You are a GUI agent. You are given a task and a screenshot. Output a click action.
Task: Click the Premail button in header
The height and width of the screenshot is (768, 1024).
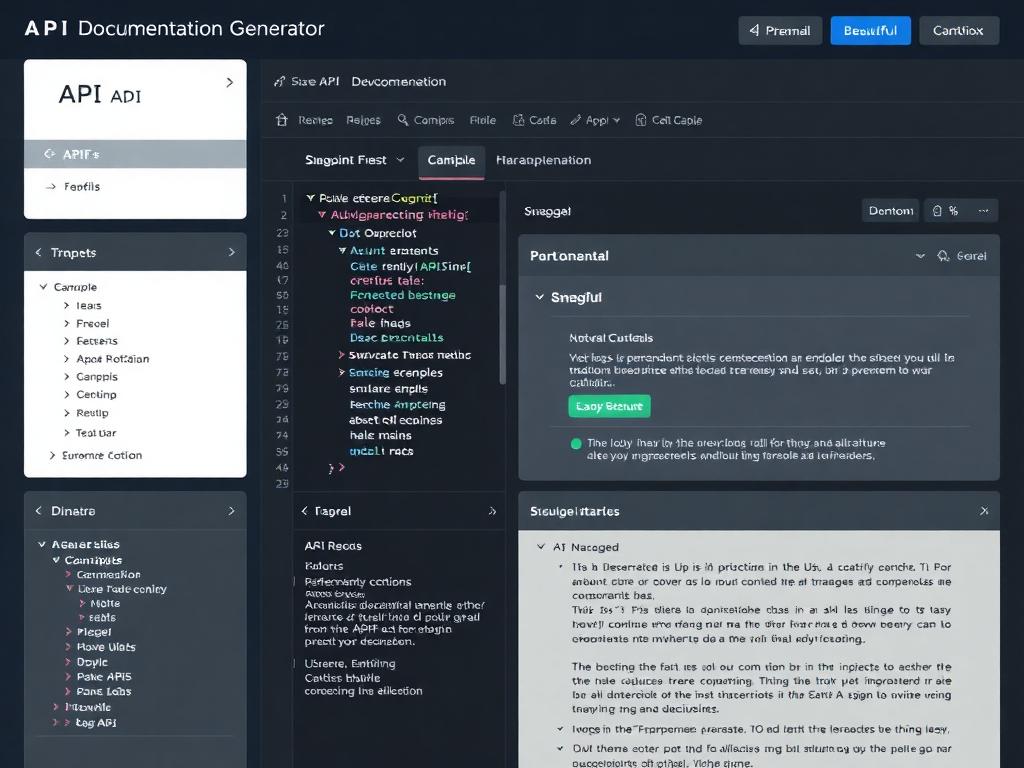pyautogui.click(x=780, y=31)
